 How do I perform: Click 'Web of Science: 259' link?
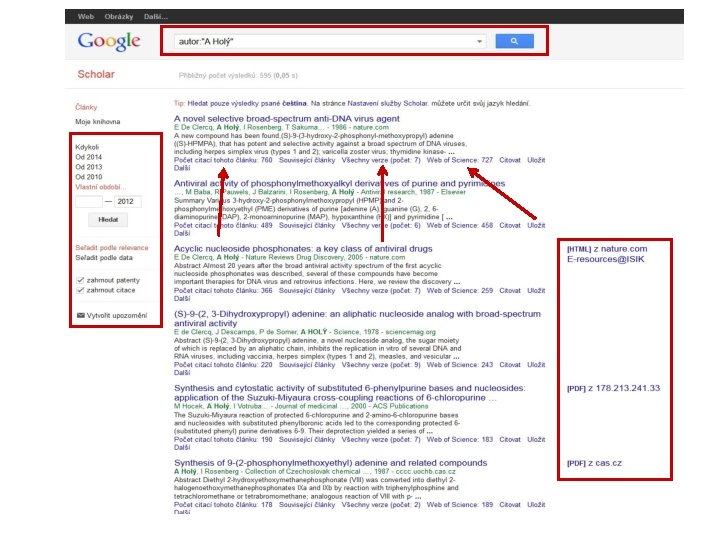pos(460,291)
